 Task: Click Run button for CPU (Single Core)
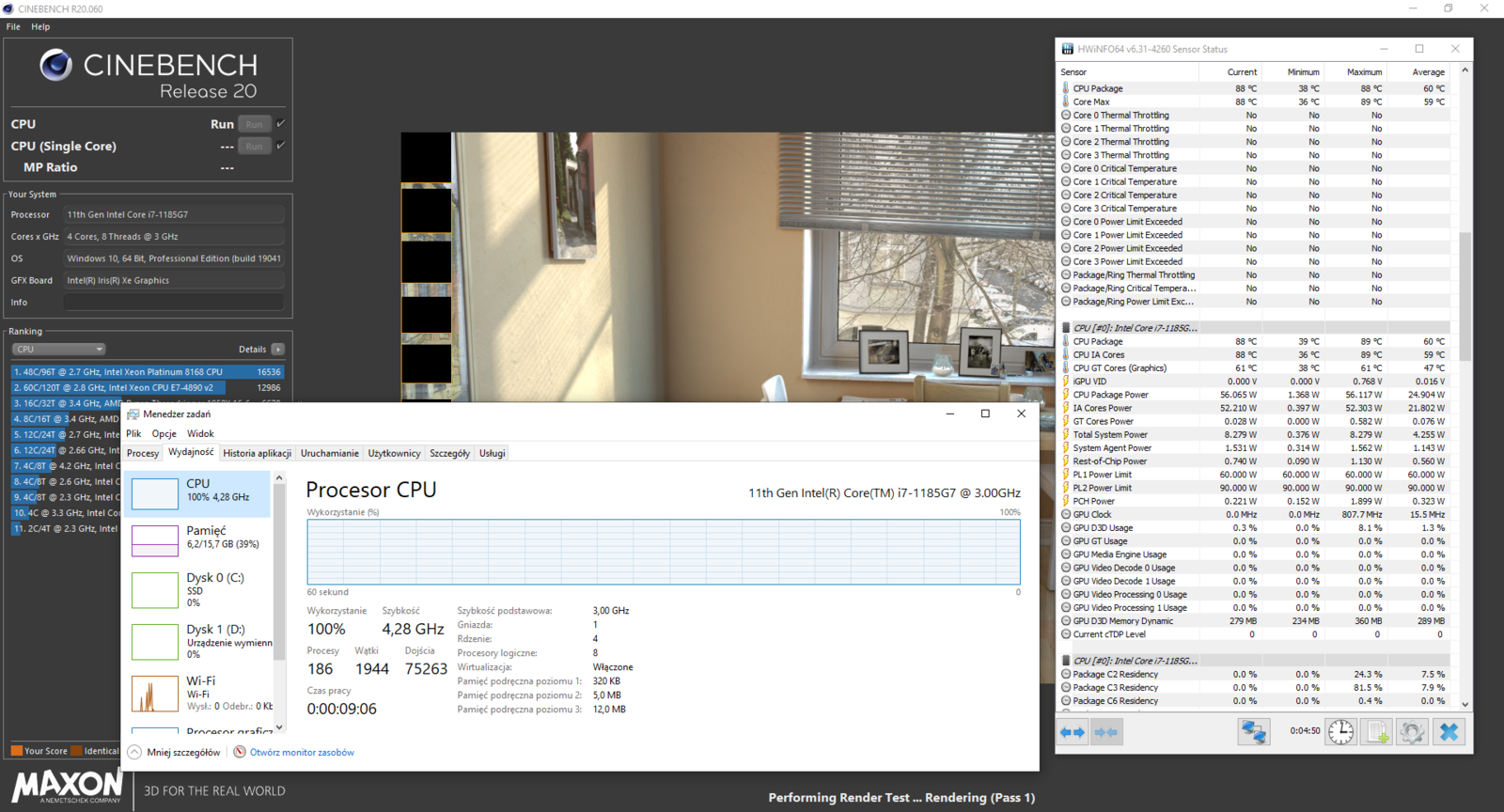tap(254, 146)
